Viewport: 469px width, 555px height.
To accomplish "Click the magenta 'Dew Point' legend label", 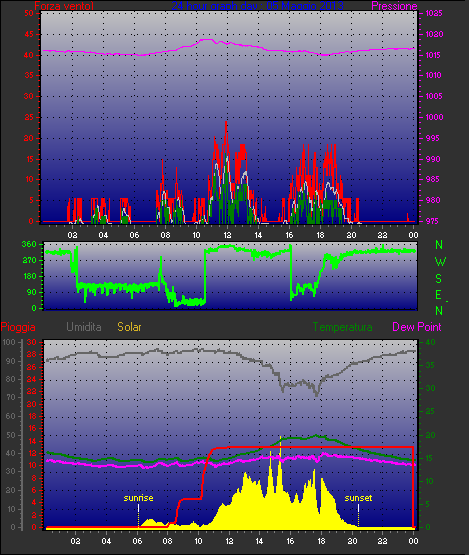I will pos(417,327).
